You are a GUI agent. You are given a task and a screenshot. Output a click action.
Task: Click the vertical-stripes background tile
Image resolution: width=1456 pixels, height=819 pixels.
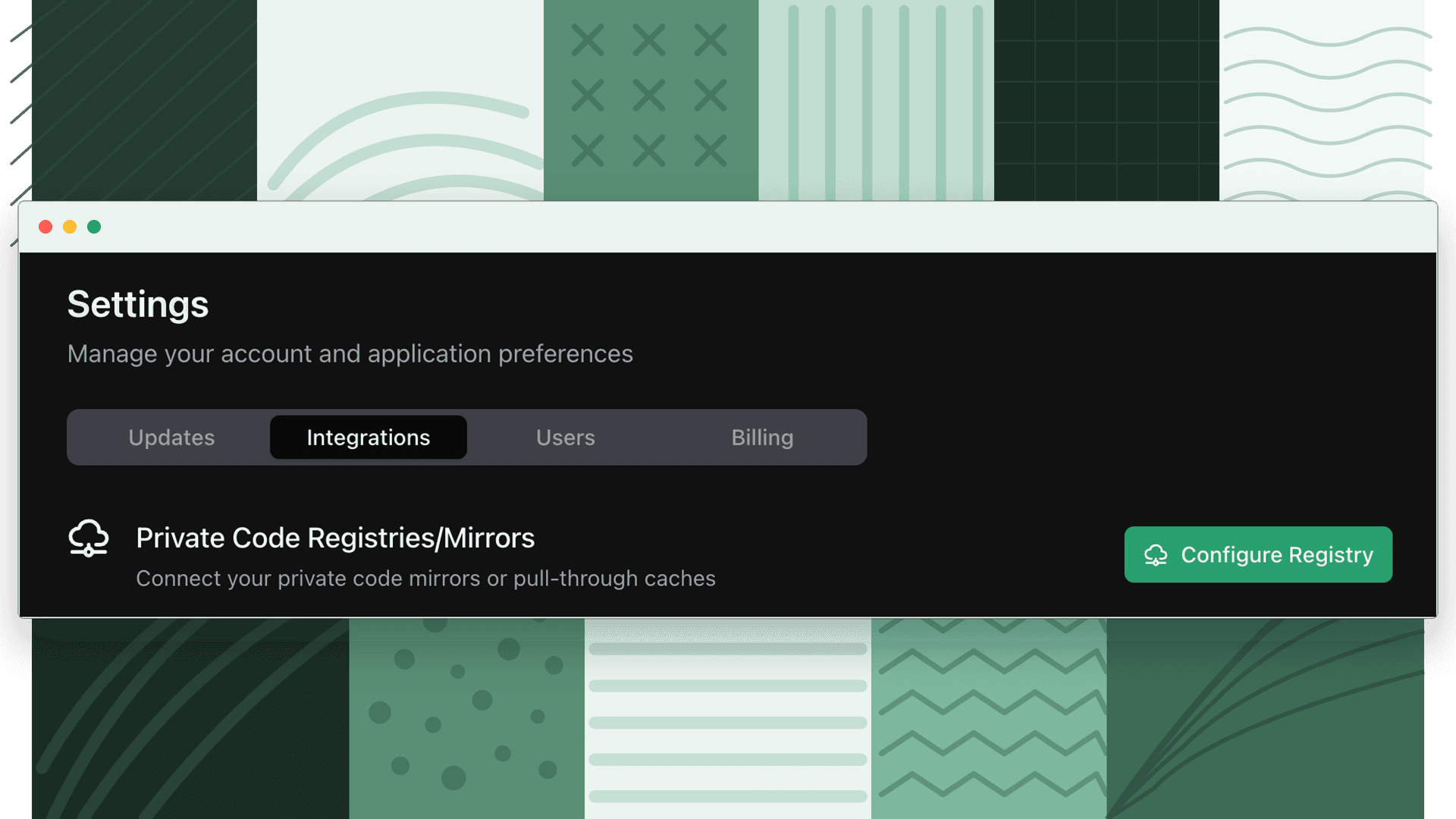pos(876,100)
